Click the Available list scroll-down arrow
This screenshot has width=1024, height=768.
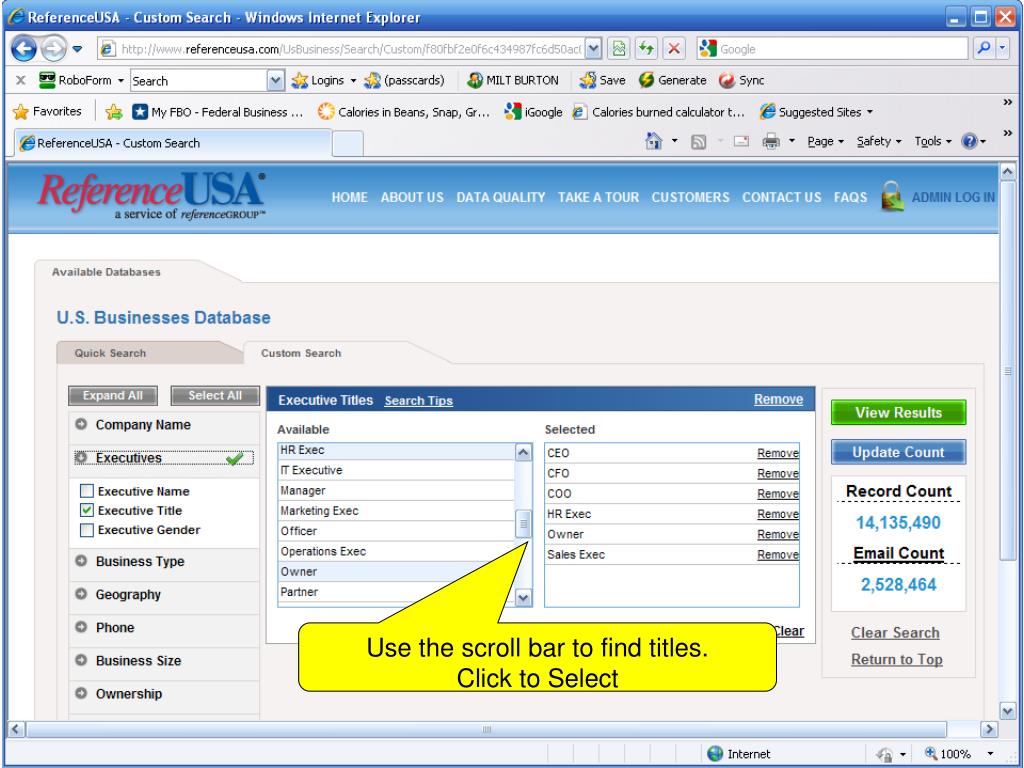[523, 598]
